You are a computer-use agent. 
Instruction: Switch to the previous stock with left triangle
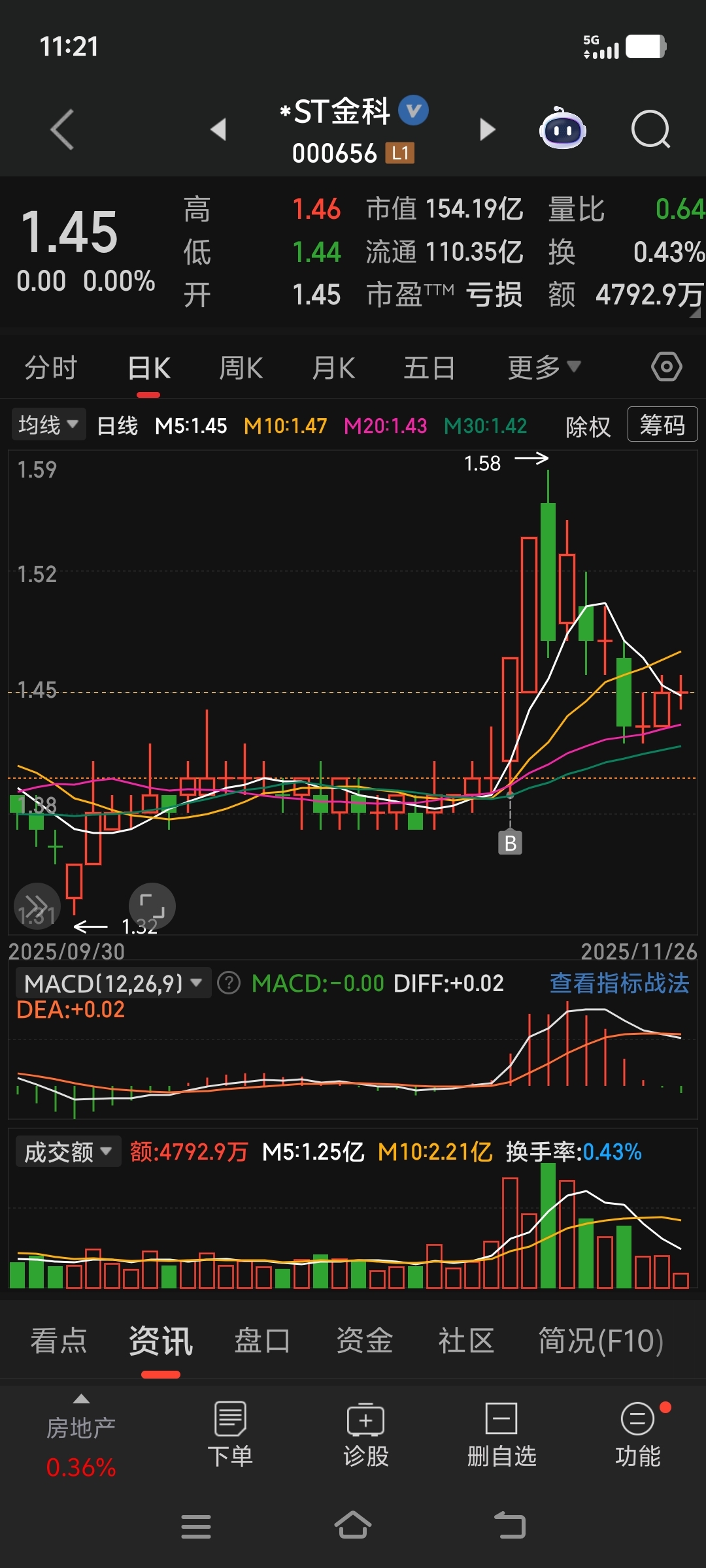218,129
